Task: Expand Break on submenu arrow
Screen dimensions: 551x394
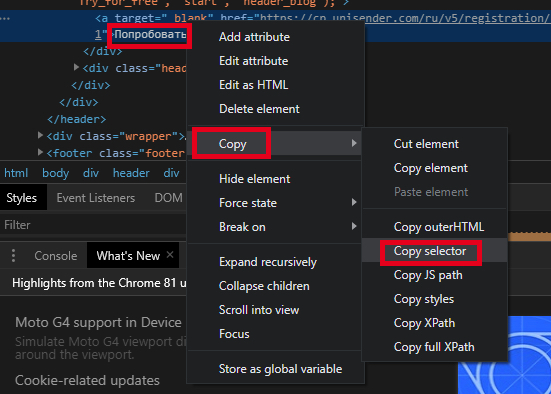Action: pos(354,226)
